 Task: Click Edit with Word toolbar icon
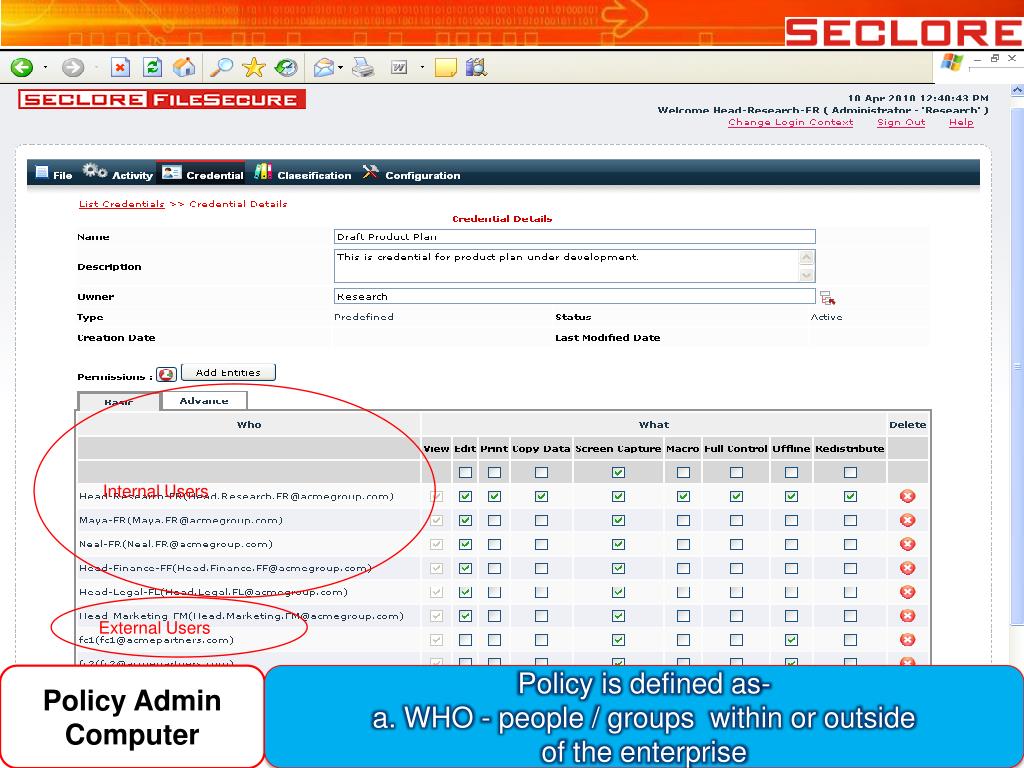(398, 67)
